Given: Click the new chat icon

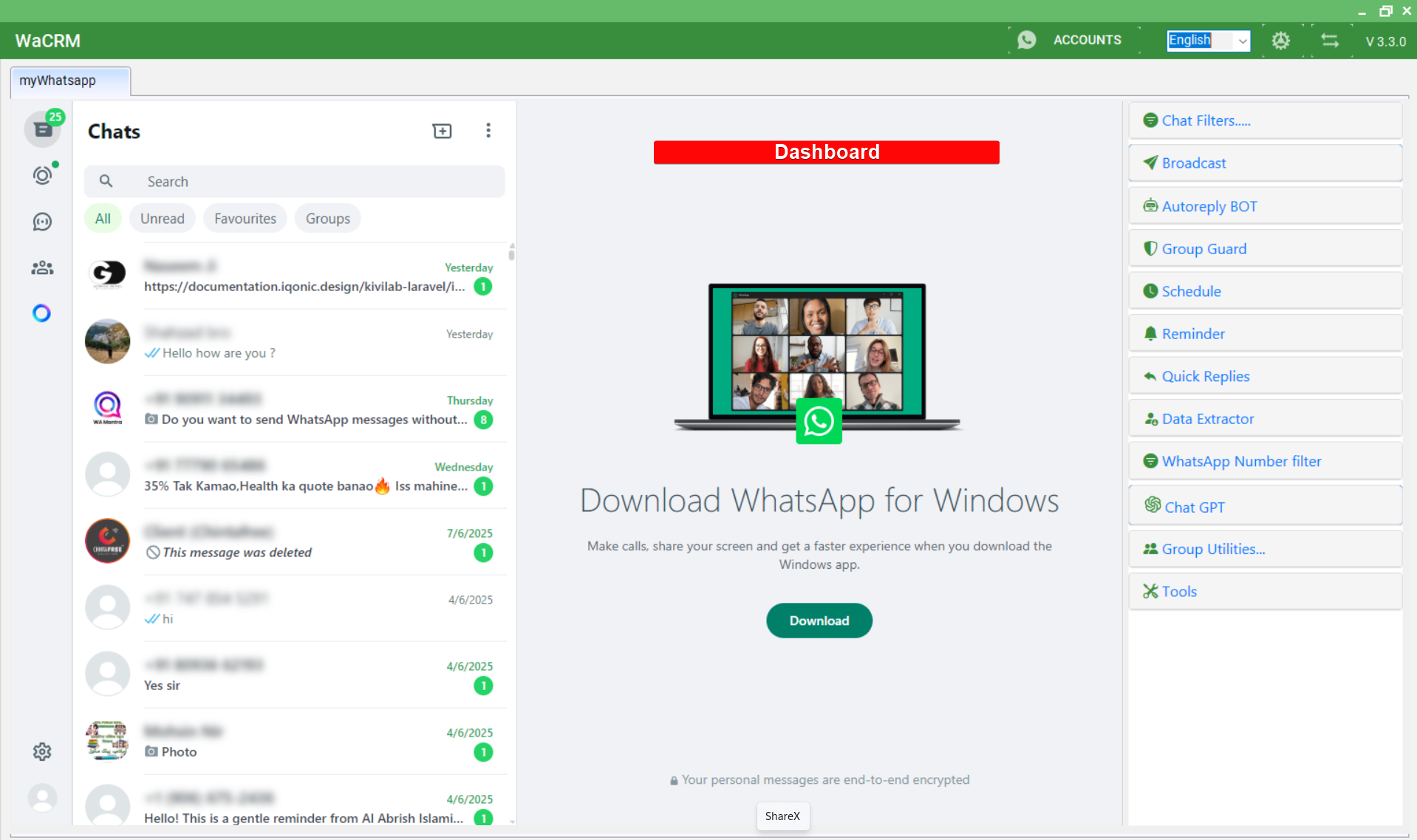Looking at the screenshot, I should [x=442, y=131].
